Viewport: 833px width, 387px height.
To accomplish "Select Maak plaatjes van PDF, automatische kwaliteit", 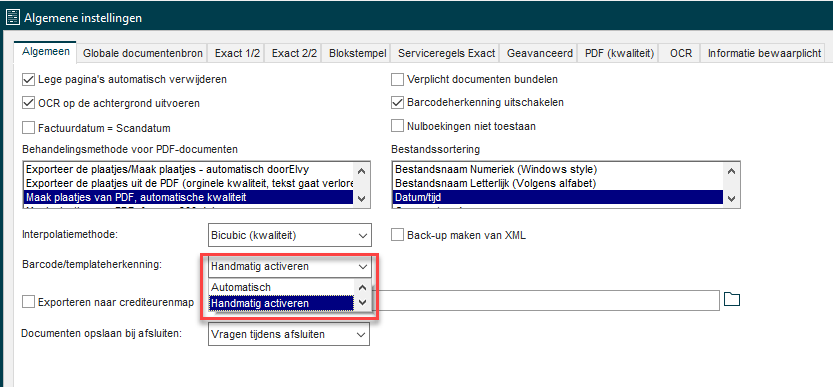I will coord(189,197).
